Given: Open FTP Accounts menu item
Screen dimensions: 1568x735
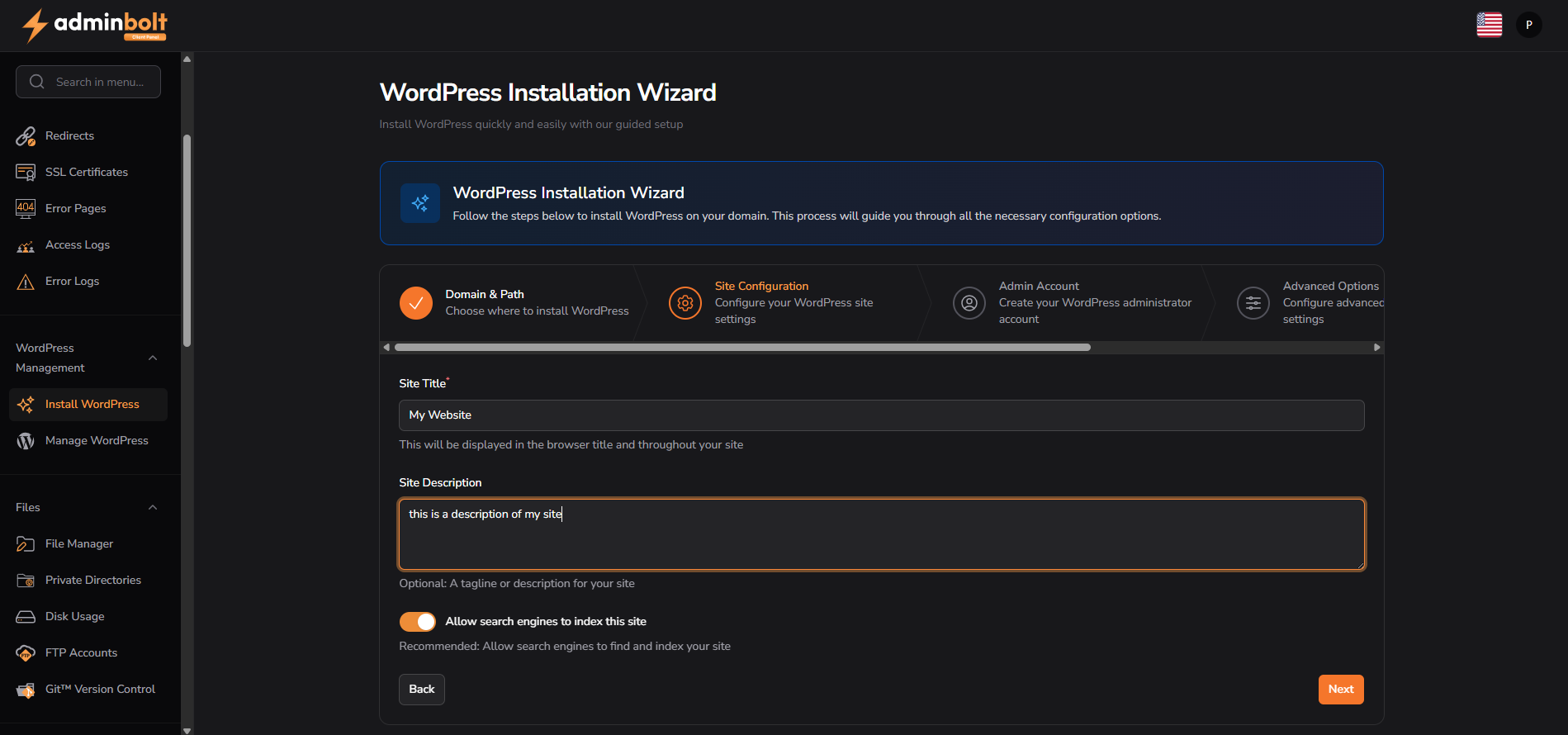Looking at the screenshot, I should pyautogui.click(x=88, y=652).
